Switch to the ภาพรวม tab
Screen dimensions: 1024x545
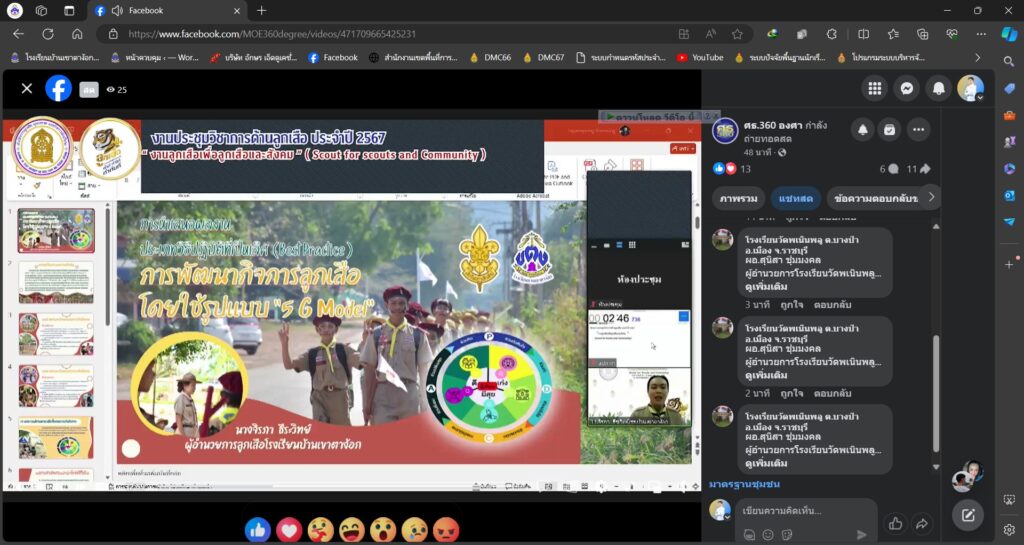coord(739,198)
